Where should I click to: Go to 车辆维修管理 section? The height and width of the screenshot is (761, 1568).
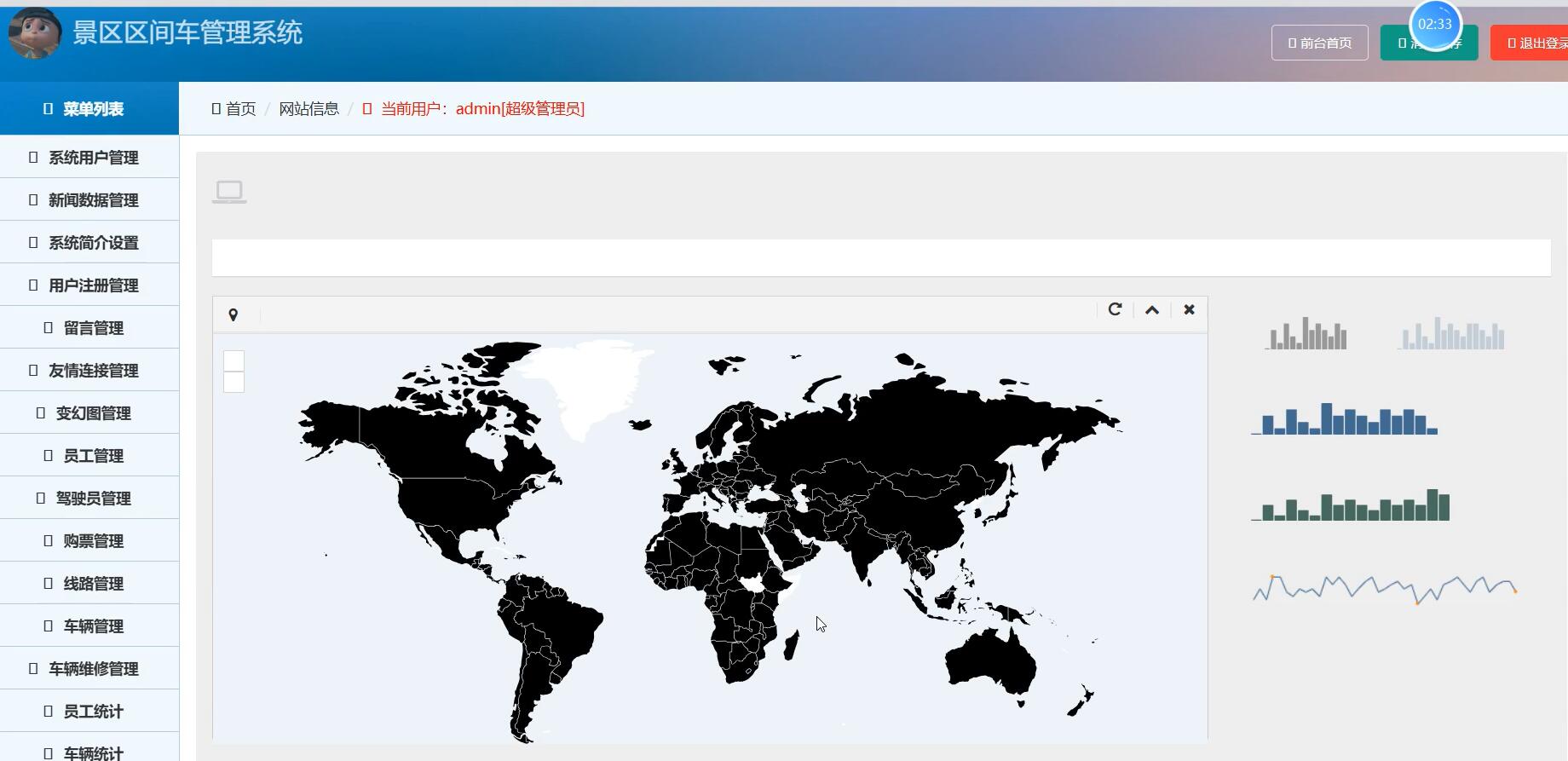92,669
